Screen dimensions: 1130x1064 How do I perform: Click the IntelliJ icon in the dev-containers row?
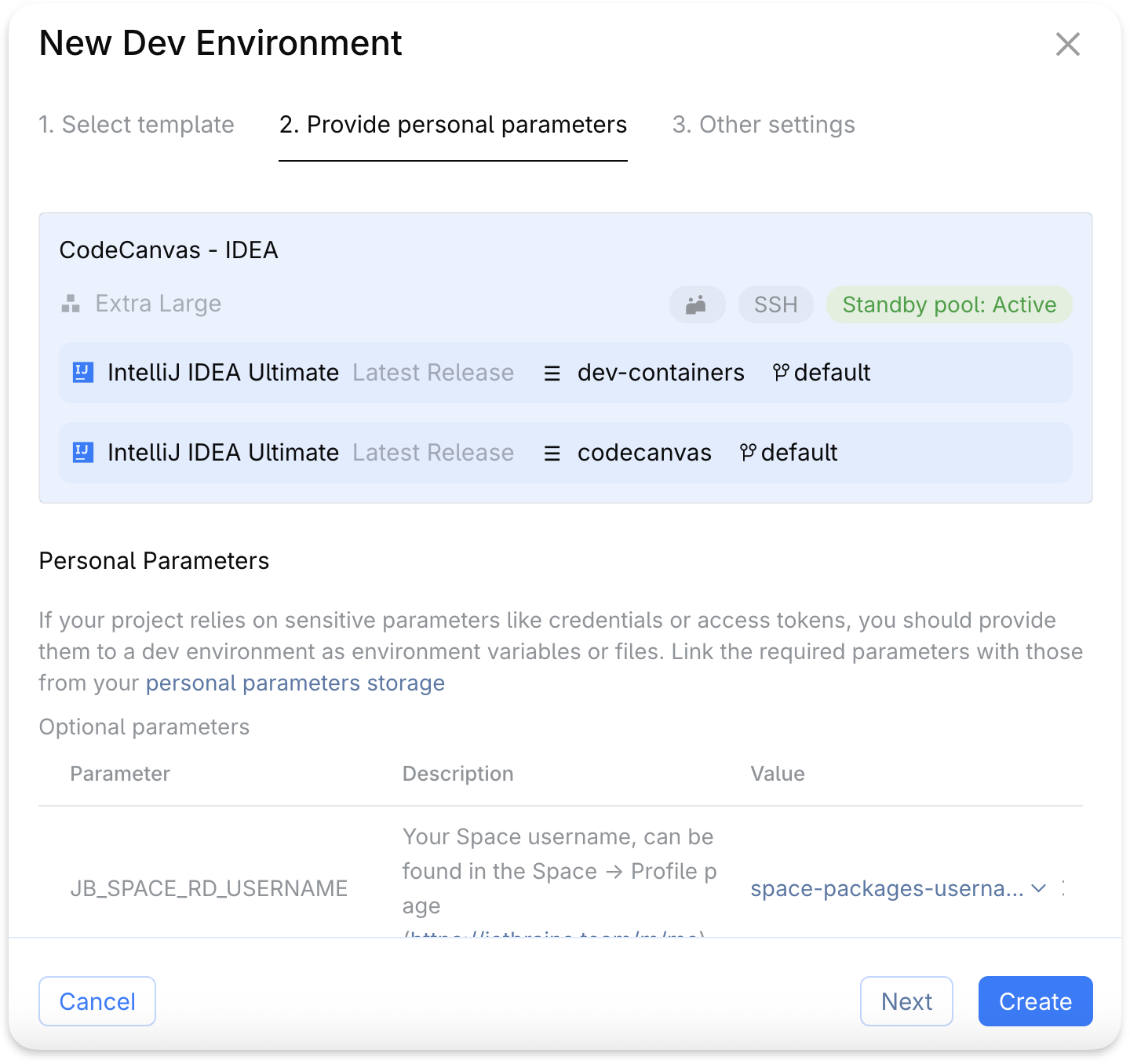click(83, 372)
